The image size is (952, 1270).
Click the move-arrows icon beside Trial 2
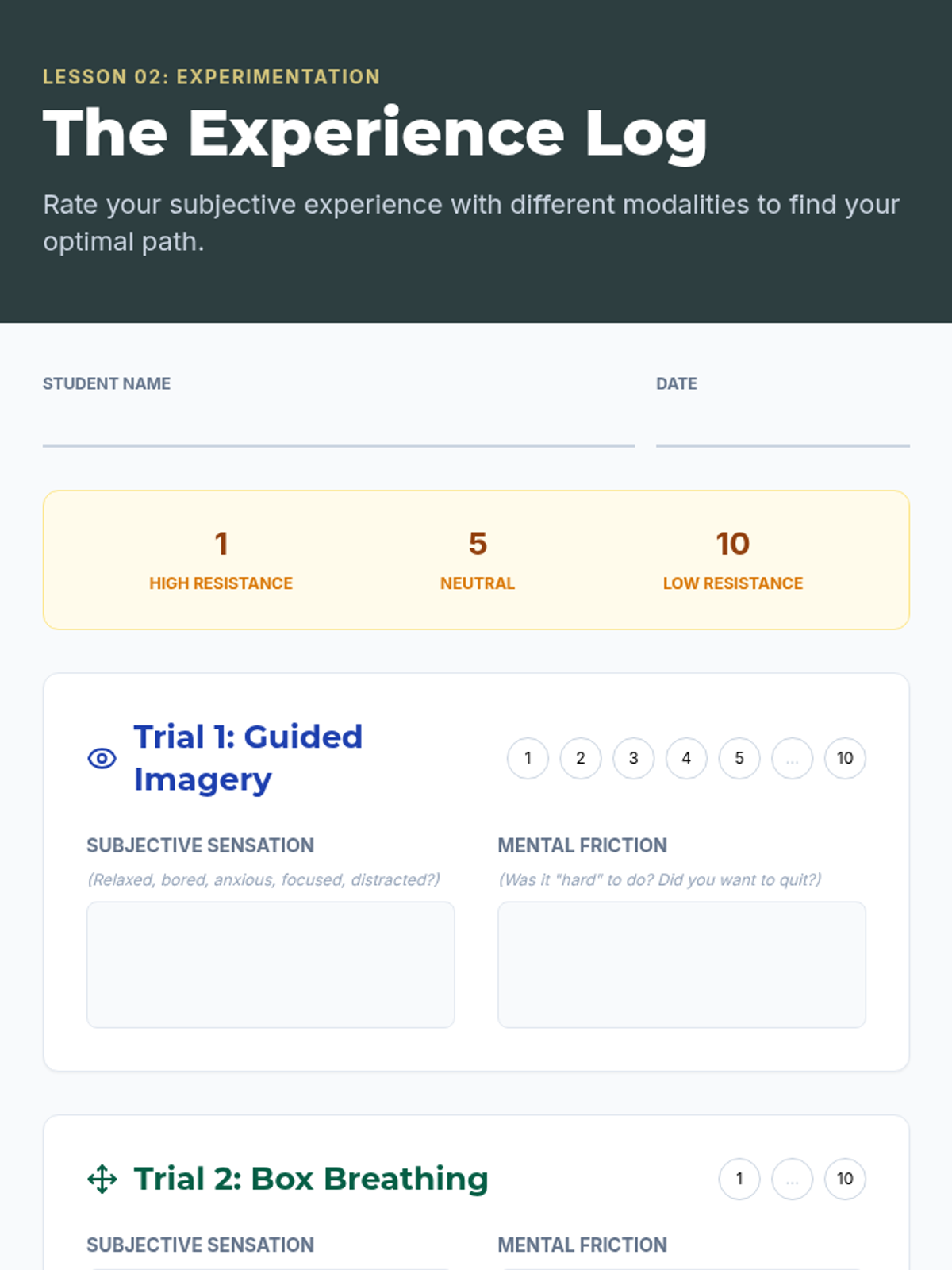[102, 1179]
